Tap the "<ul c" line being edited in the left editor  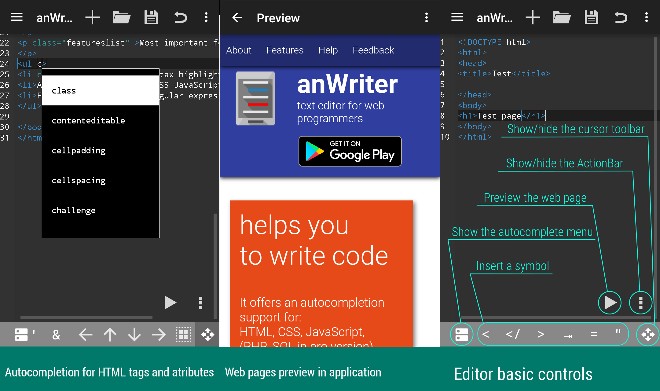pyautogui.click(x=32, y=64)
